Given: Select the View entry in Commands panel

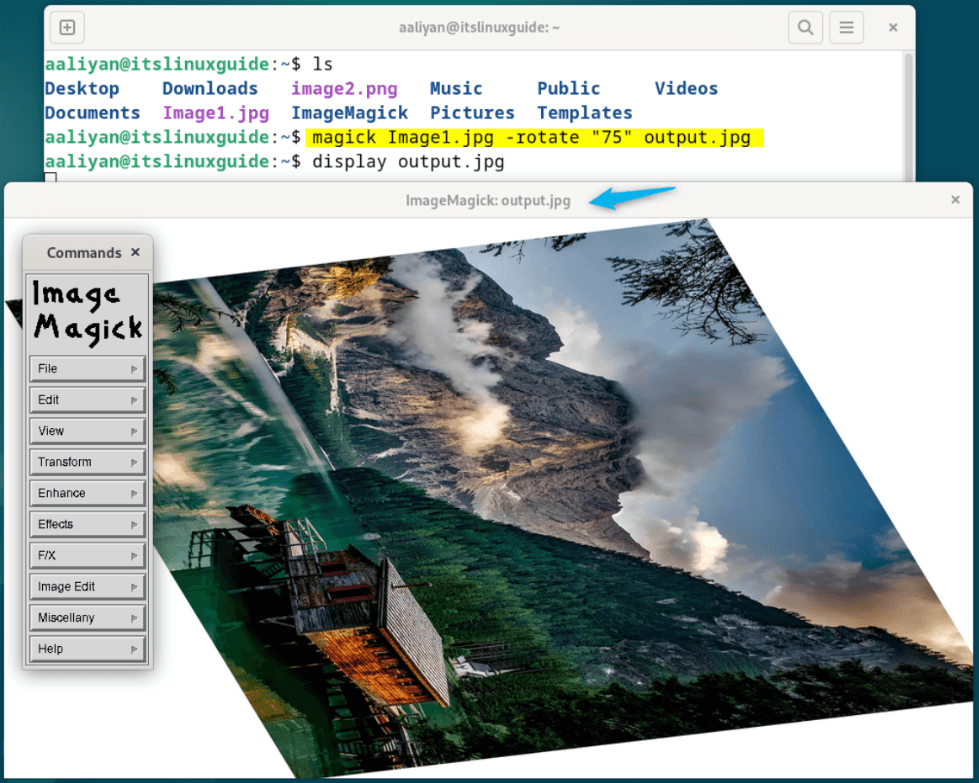Looking at the screenshot, I should pos(87,430).
